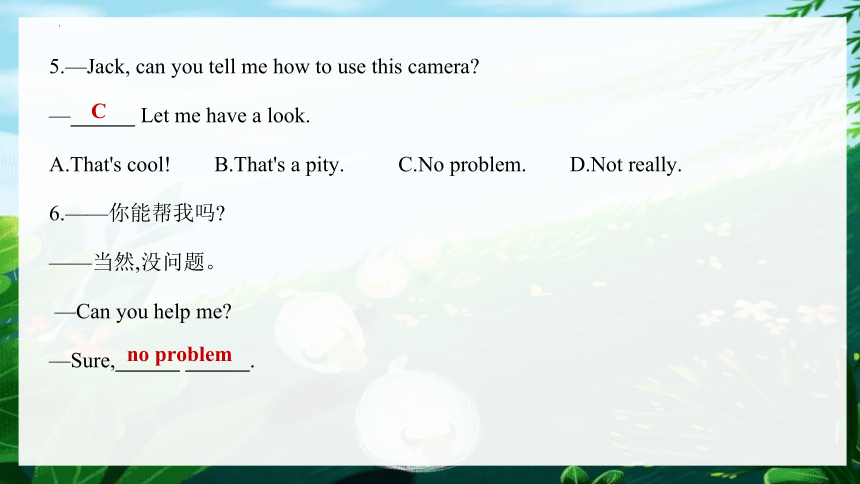This screenshot has width=860, height=484.
Task: Pick option D. Not really.
Action: coord(626,165)
